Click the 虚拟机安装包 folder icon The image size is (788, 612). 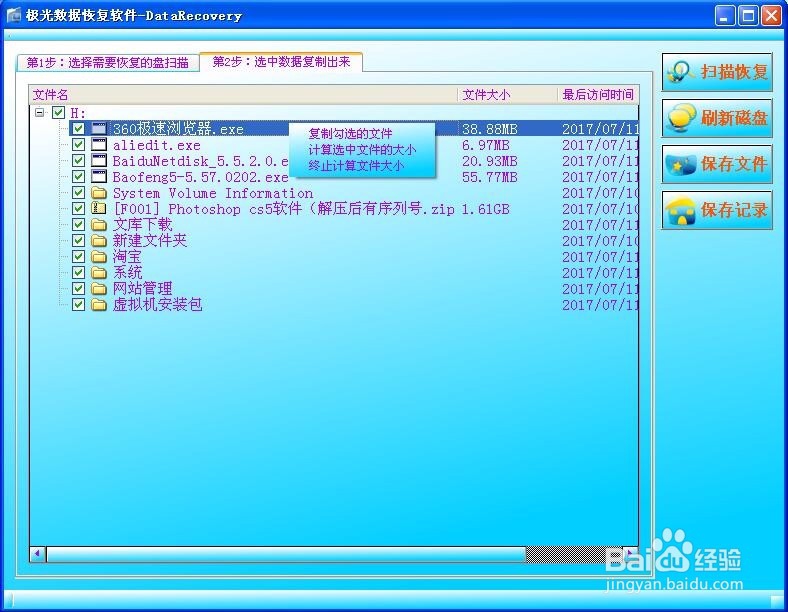coord(99,304)
